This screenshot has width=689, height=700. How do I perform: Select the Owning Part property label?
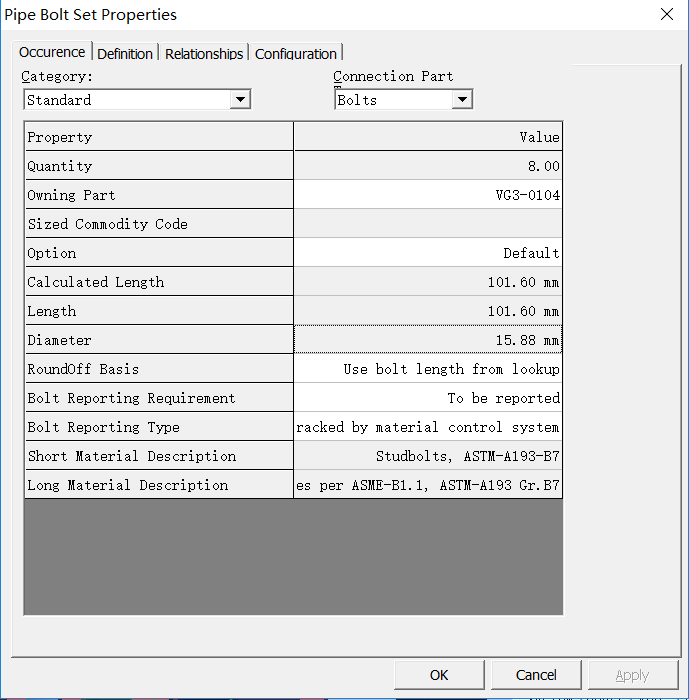(x=159, y=195)
